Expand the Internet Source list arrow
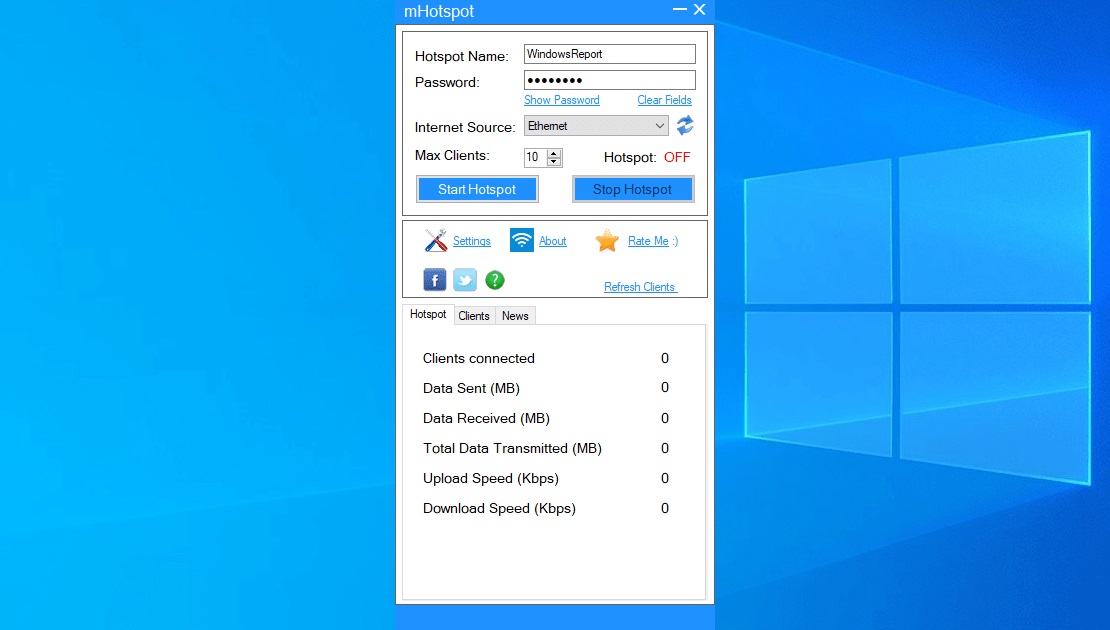Image resolution: width=1110 pixels, height=630 pixels. pos(658,125)
